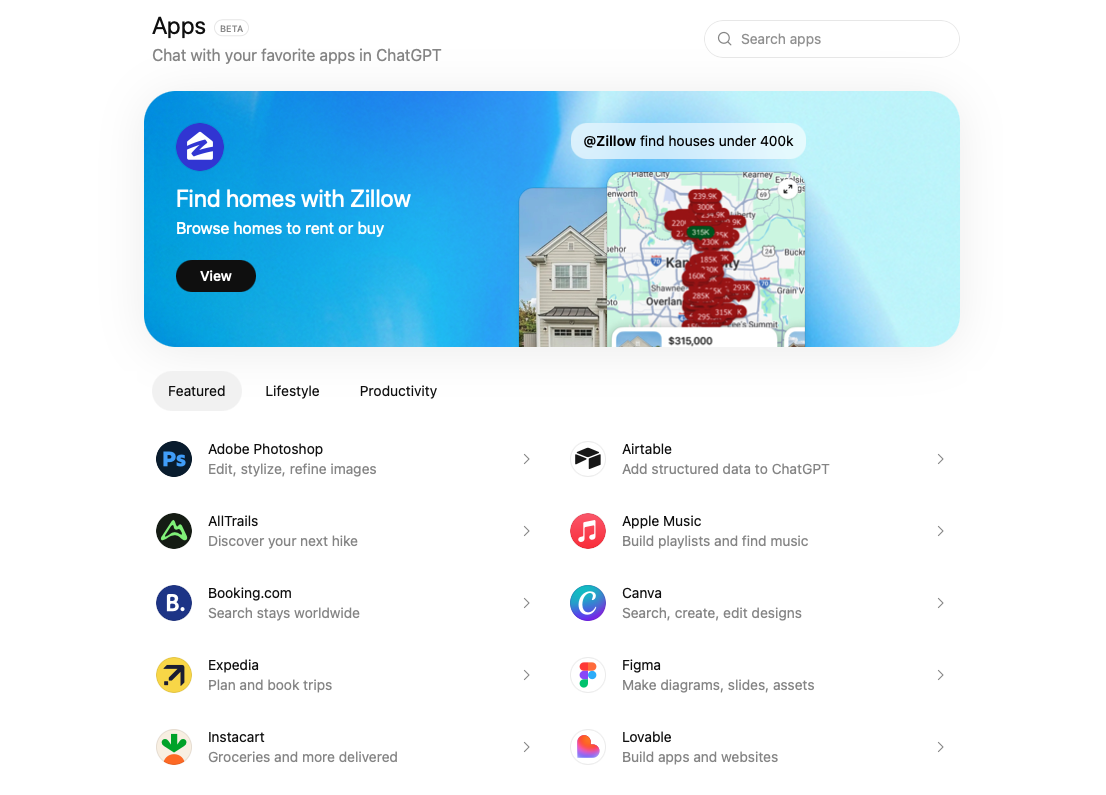Image resolution: width=1106 pixels, height=795 pixels.
Task: Open the Figma app icon
Action: pyautogui.click(x=588, y=675)
